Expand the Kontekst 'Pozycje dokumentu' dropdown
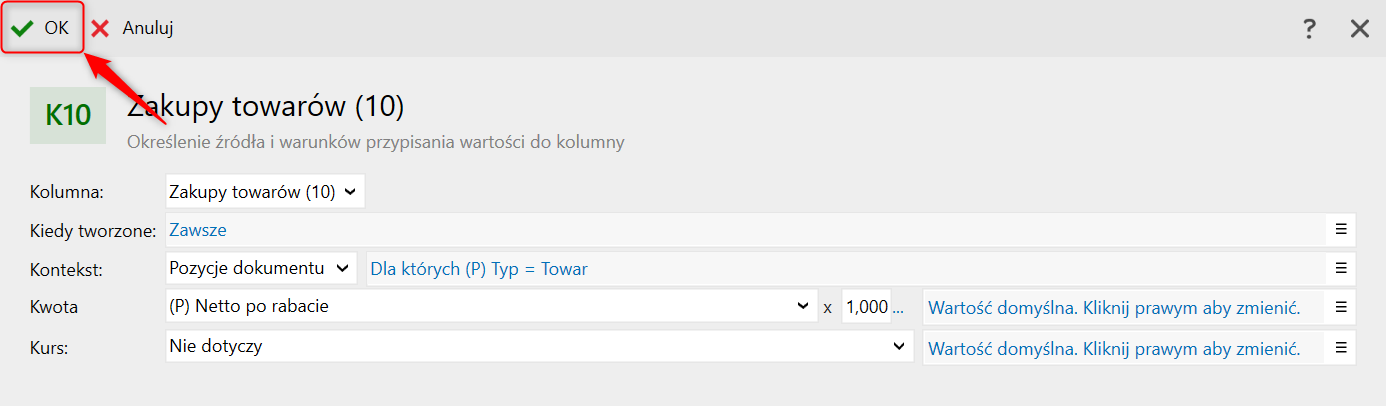 pos(261,268)
